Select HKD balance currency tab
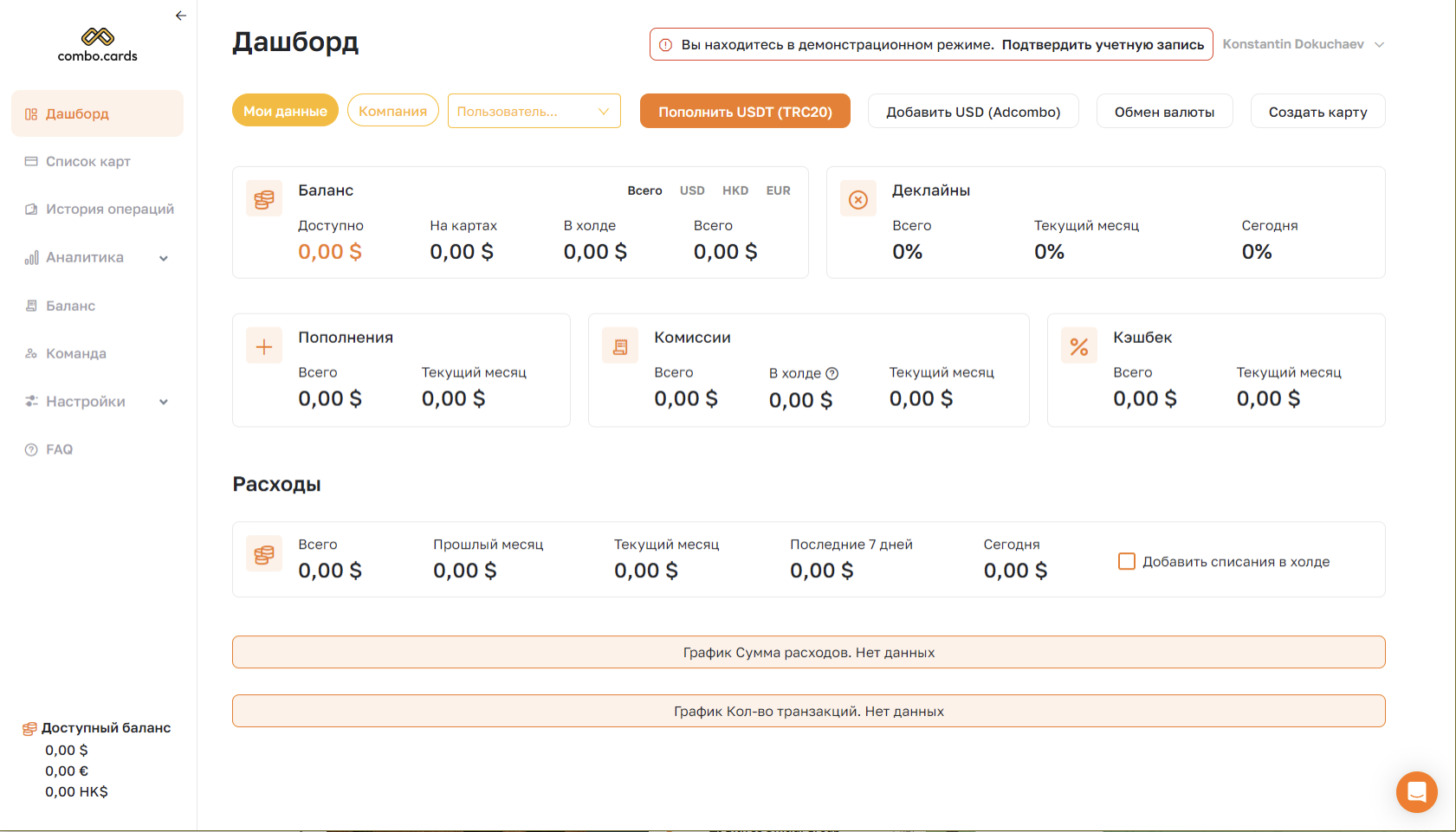Image resolution: width=1456 pixels, height=832 pixels. [735, 190]
